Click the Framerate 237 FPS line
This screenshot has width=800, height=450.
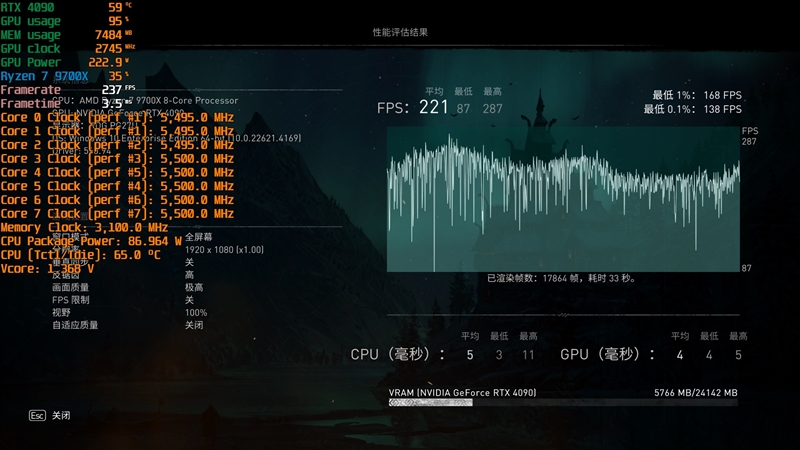(x=68, y=90)
